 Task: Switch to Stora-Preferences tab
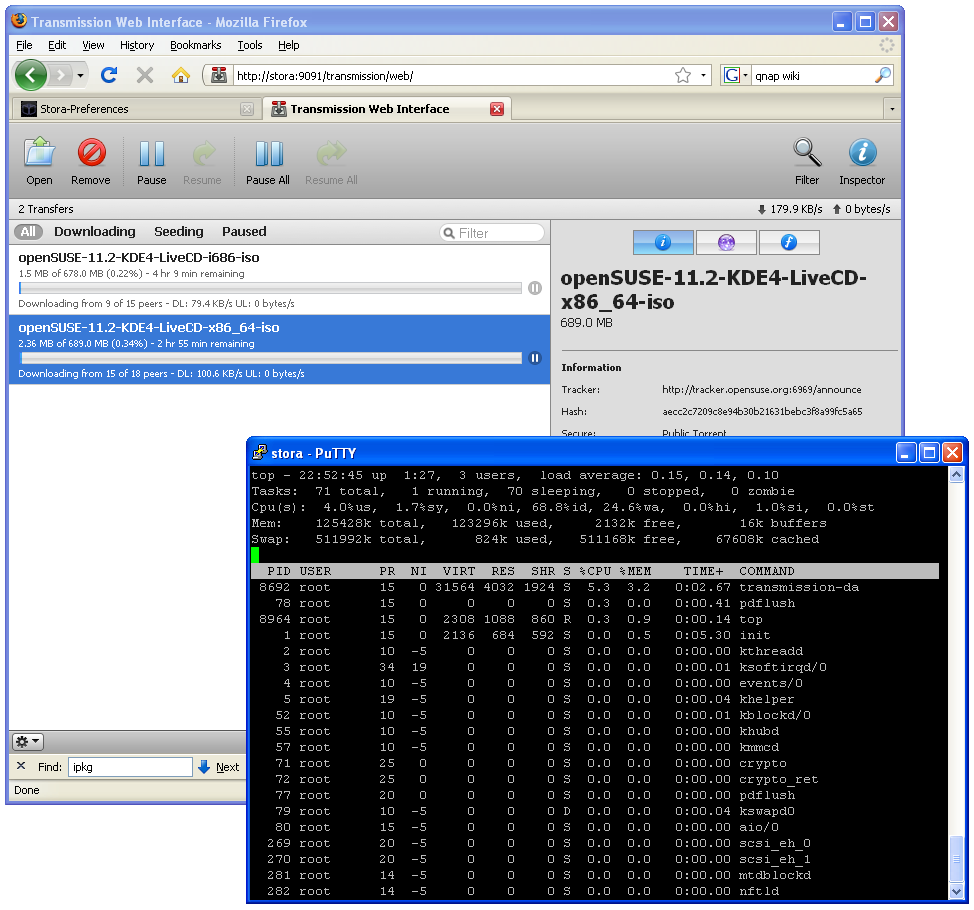(137, 109)
